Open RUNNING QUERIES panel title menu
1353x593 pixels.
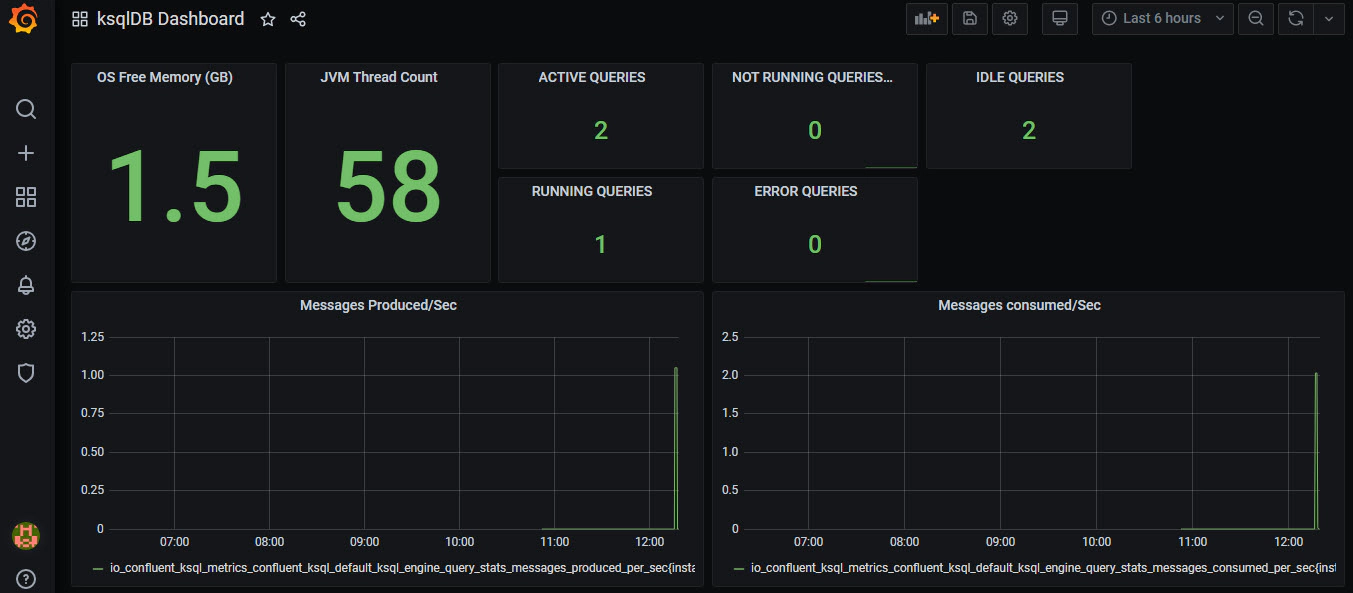click(592, 191)
